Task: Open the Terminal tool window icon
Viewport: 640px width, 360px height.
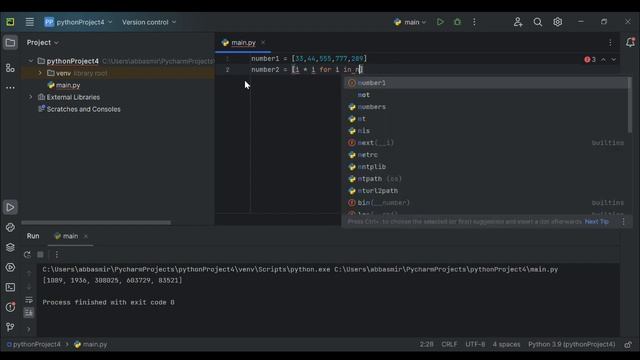Action: click(x=10, y=287)
